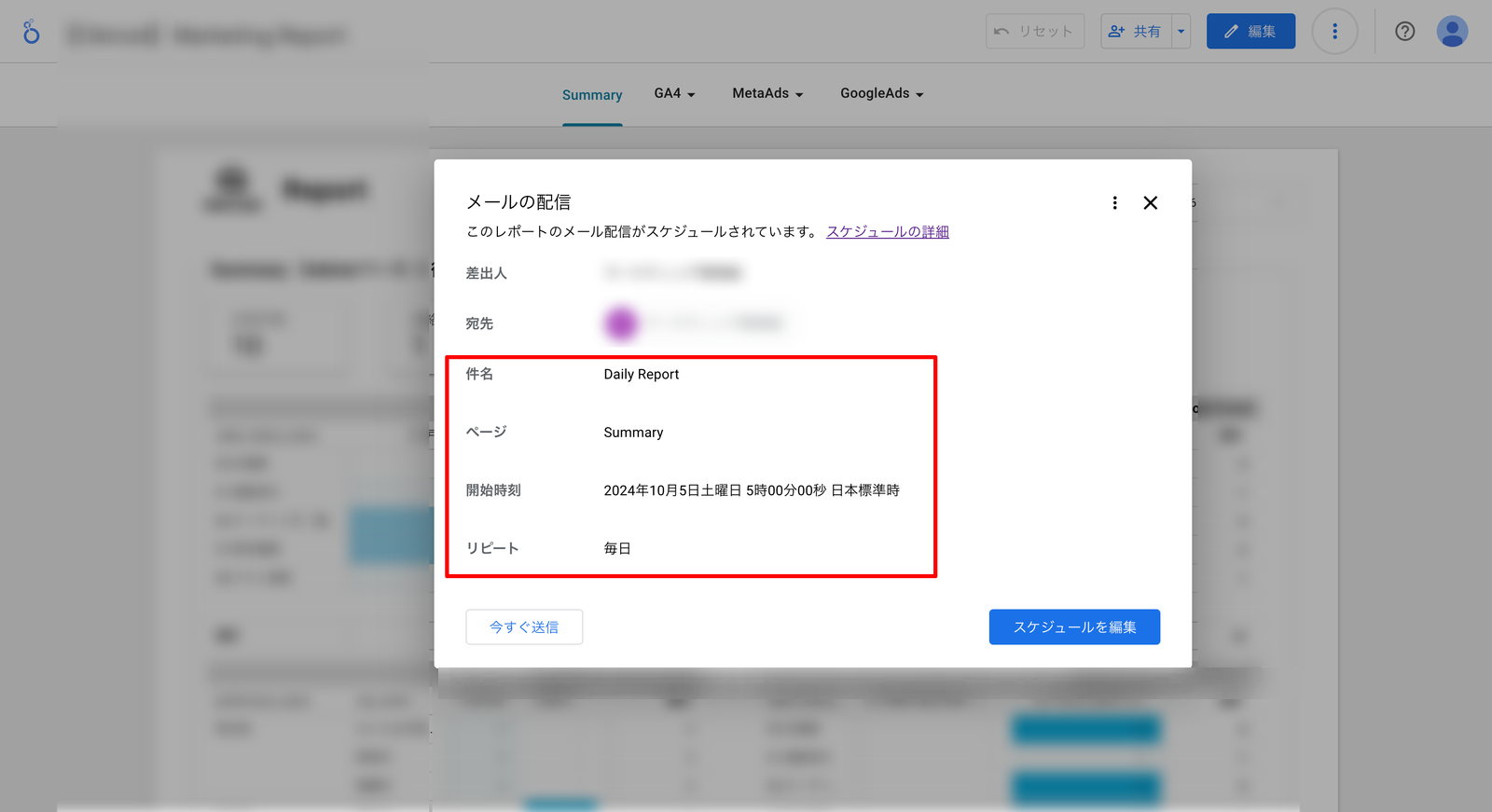Click the リセット reset button

click(1035, 32)
